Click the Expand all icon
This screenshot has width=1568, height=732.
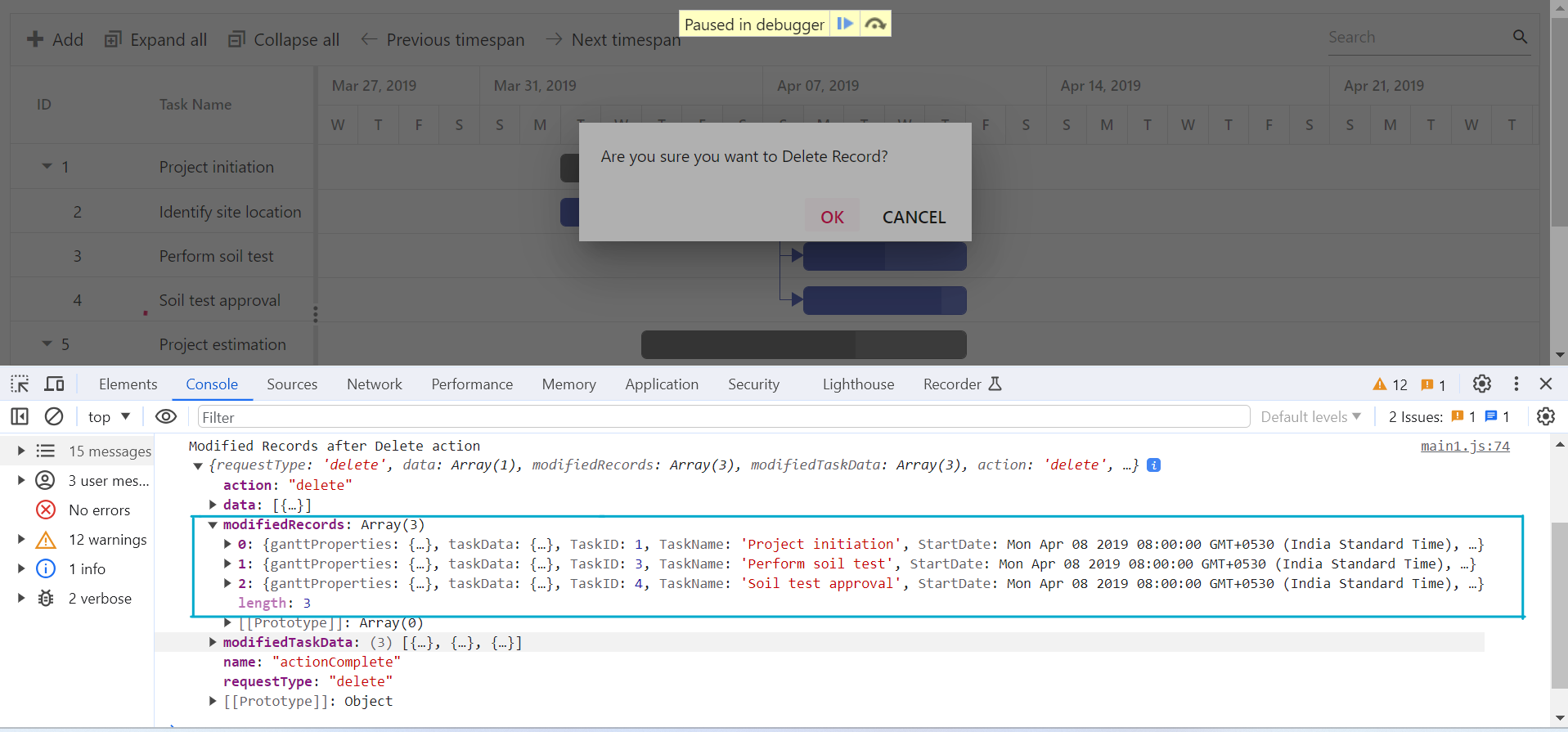(x=113, y=39)
